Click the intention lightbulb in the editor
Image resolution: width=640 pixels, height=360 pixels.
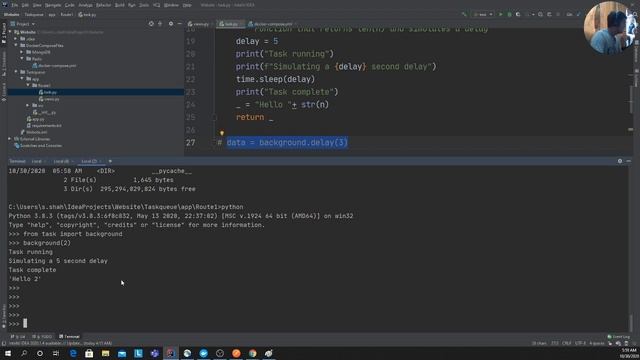pyautogui.click(x=222, y=133)
